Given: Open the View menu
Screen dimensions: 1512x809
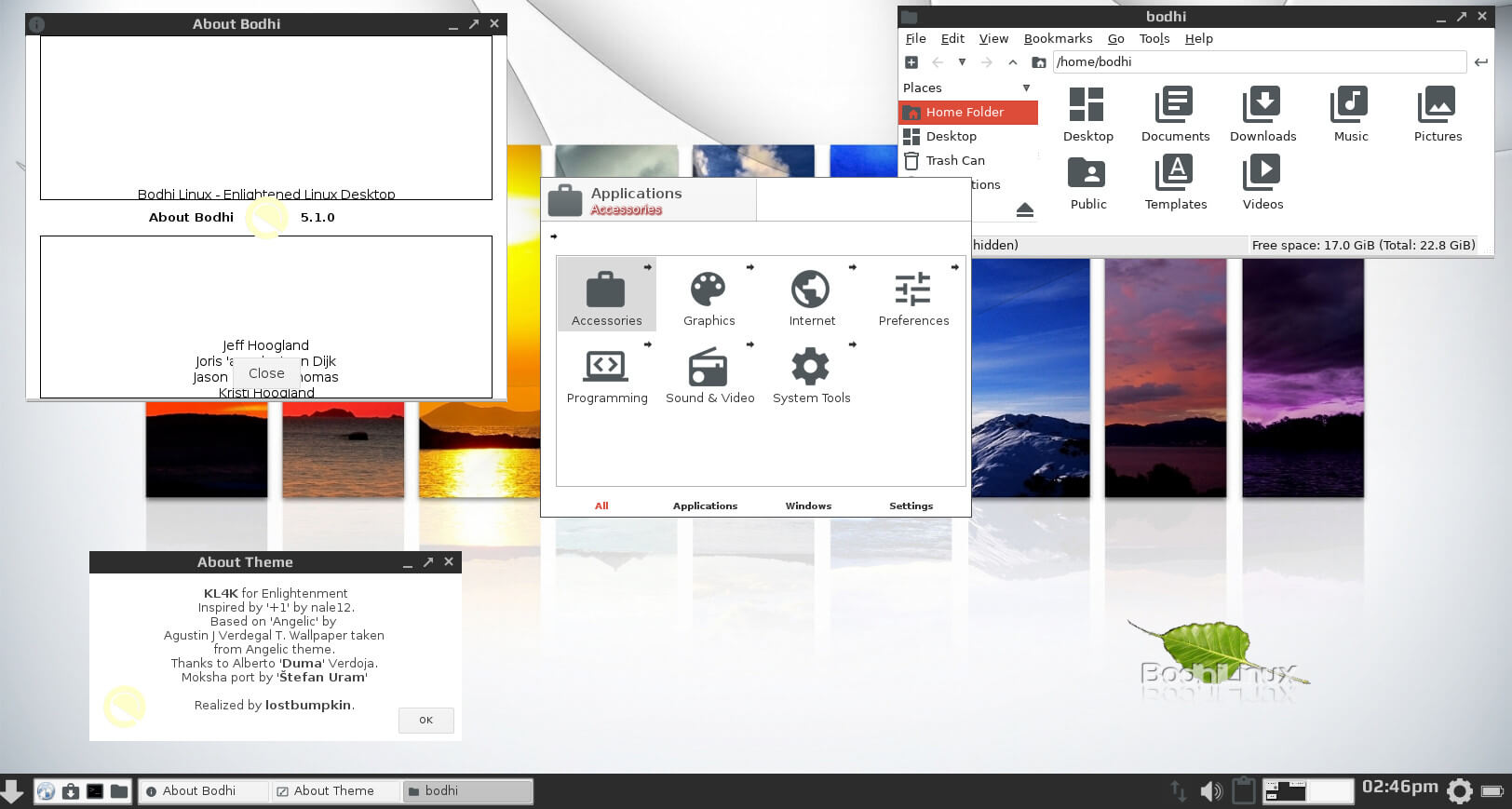Looking at the screenshot, I should 993,38.
